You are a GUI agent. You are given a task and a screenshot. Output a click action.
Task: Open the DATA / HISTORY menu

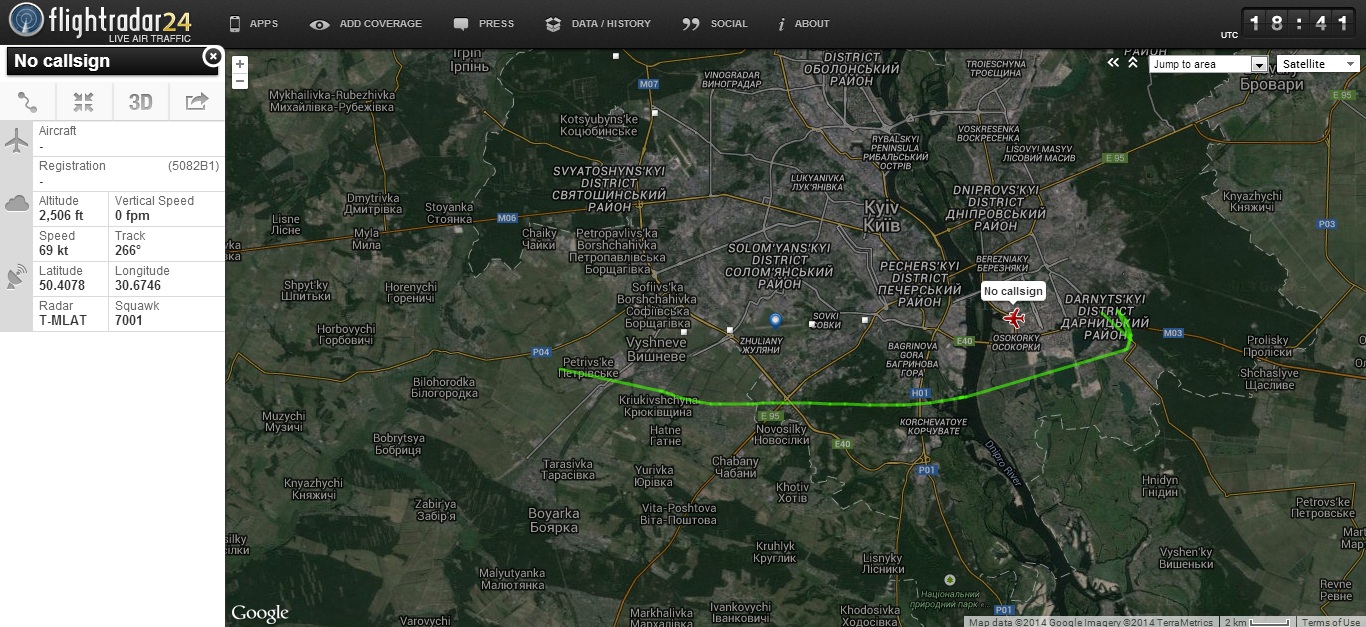coord(598,24)
